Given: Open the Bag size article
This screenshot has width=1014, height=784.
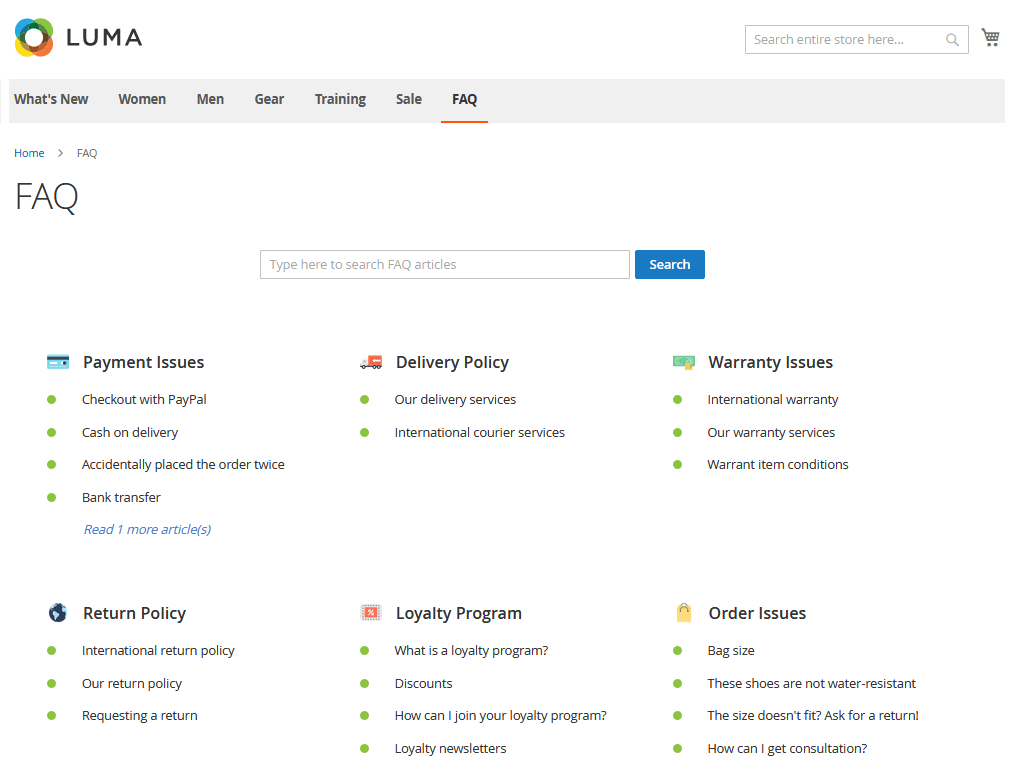Looking at the screenshot, I should [730, 650].
